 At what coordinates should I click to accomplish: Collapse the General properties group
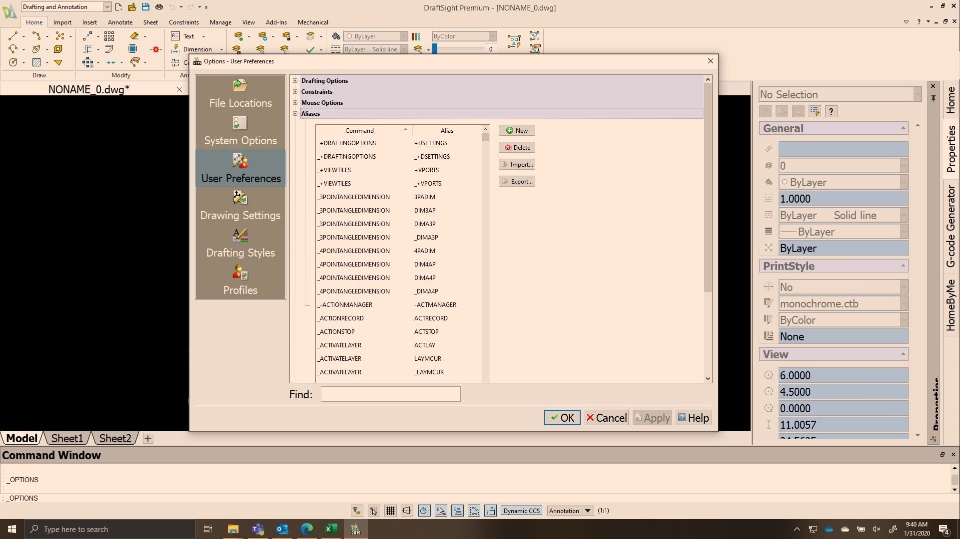coord(903,128)
